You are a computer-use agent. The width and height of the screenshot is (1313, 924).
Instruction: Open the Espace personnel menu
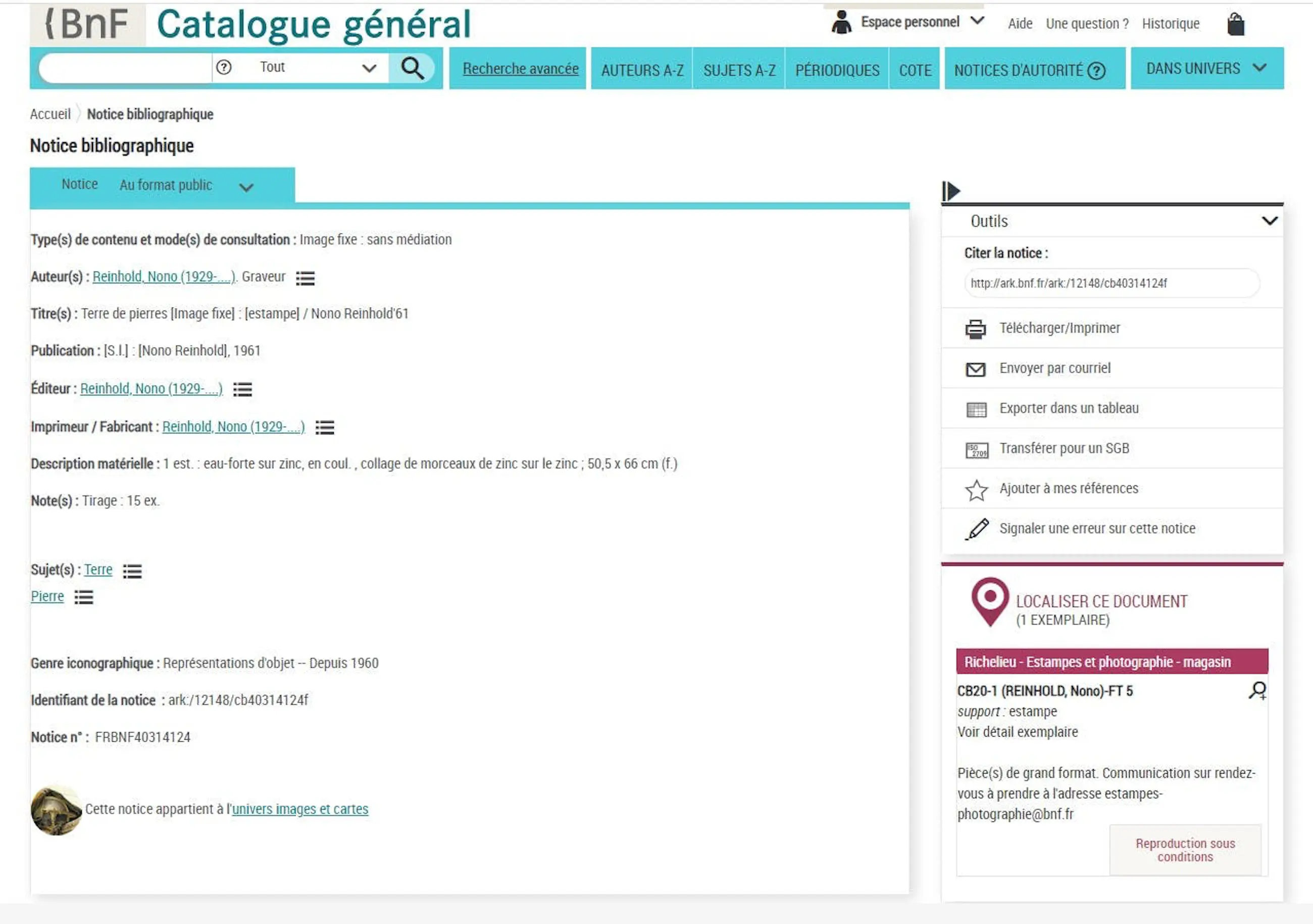[x=910, y=22]
